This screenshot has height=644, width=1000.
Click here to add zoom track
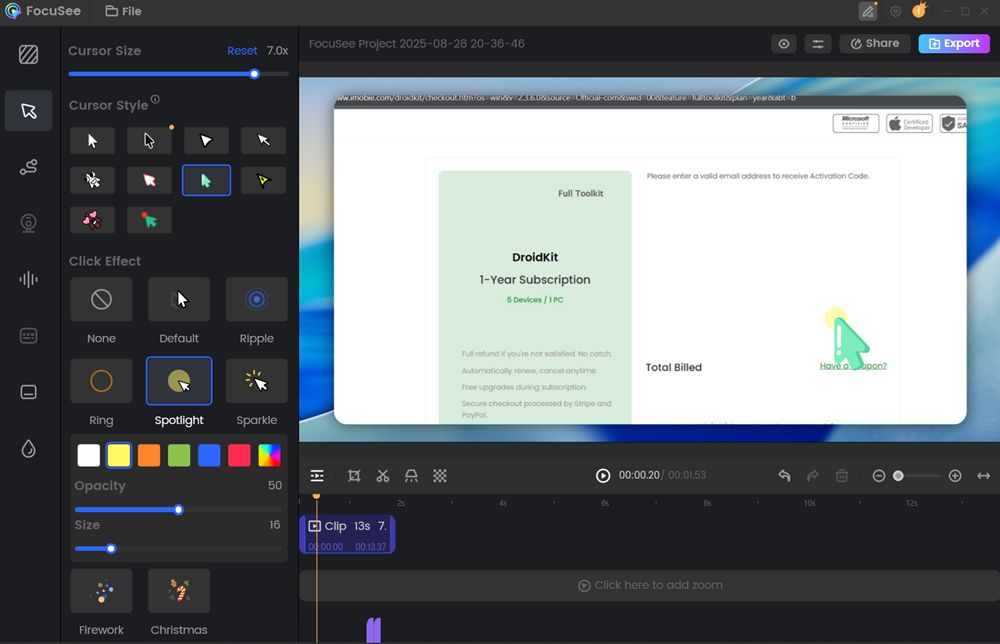(x=649, y=585)
